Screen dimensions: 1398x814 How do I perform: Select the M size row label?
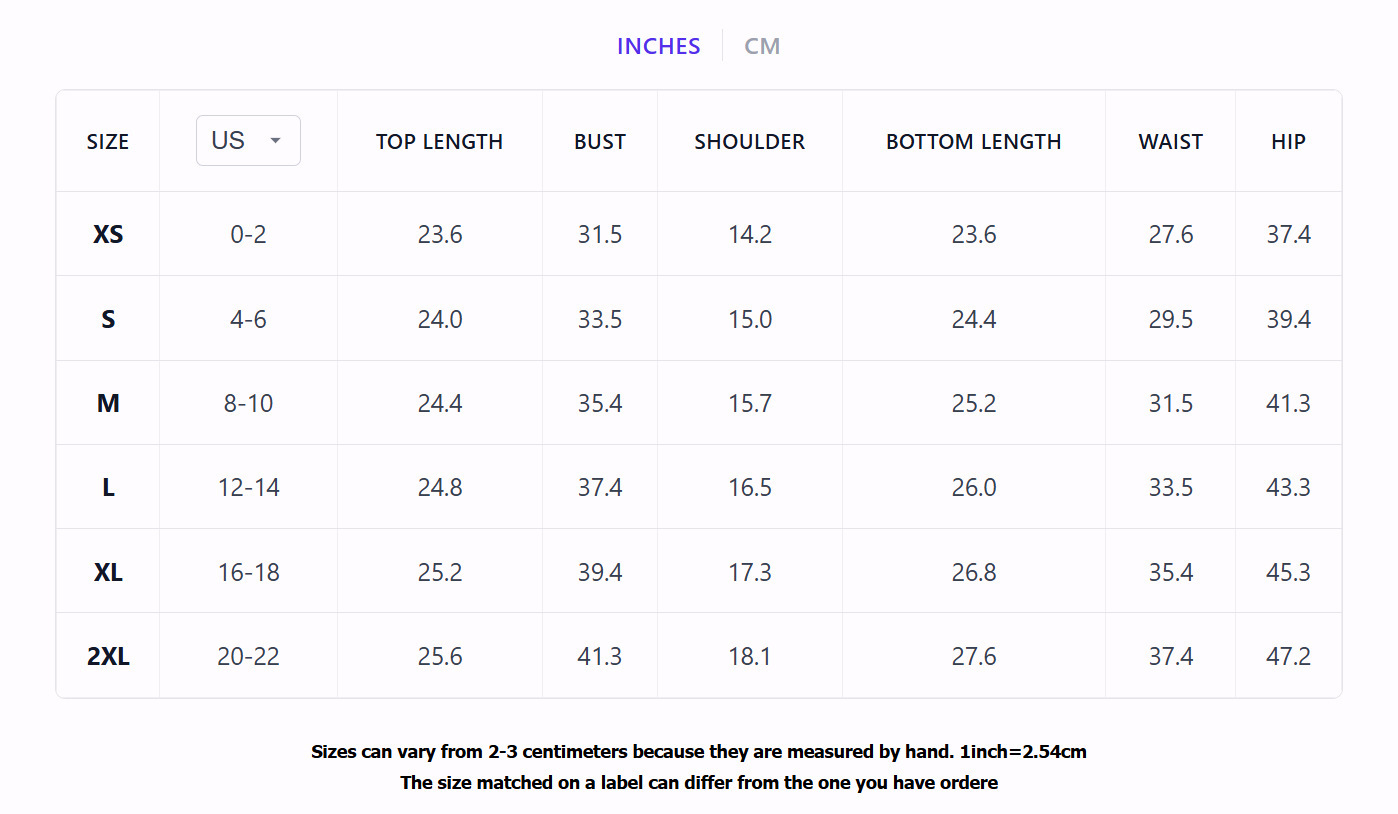(108, 403)
